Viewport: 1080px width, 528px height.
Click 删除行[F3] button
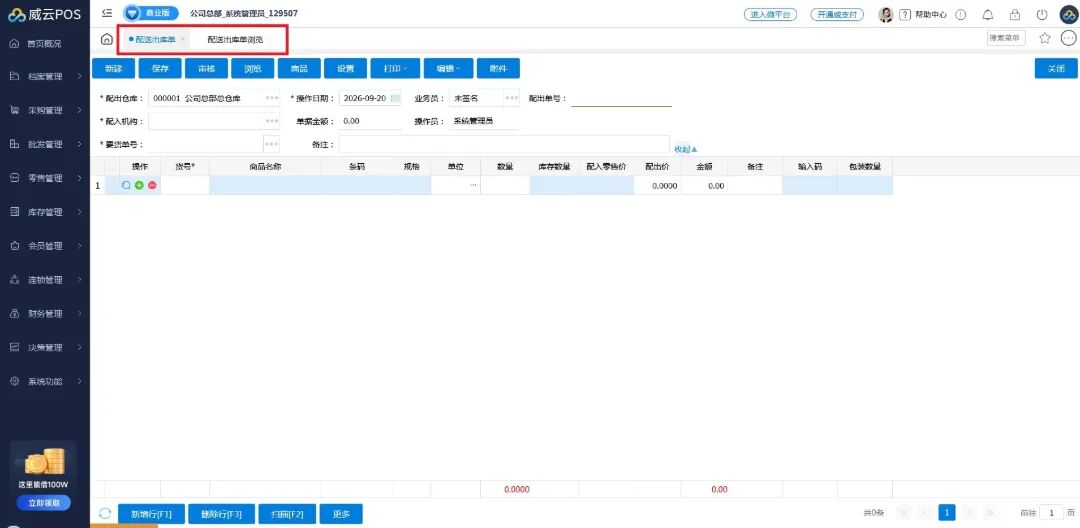[x=222, y=514]
